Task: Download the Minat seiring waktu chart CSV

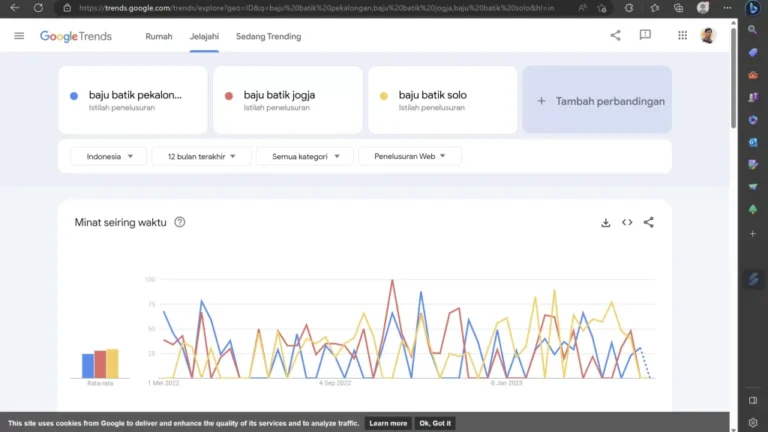Action: (605, 222)
